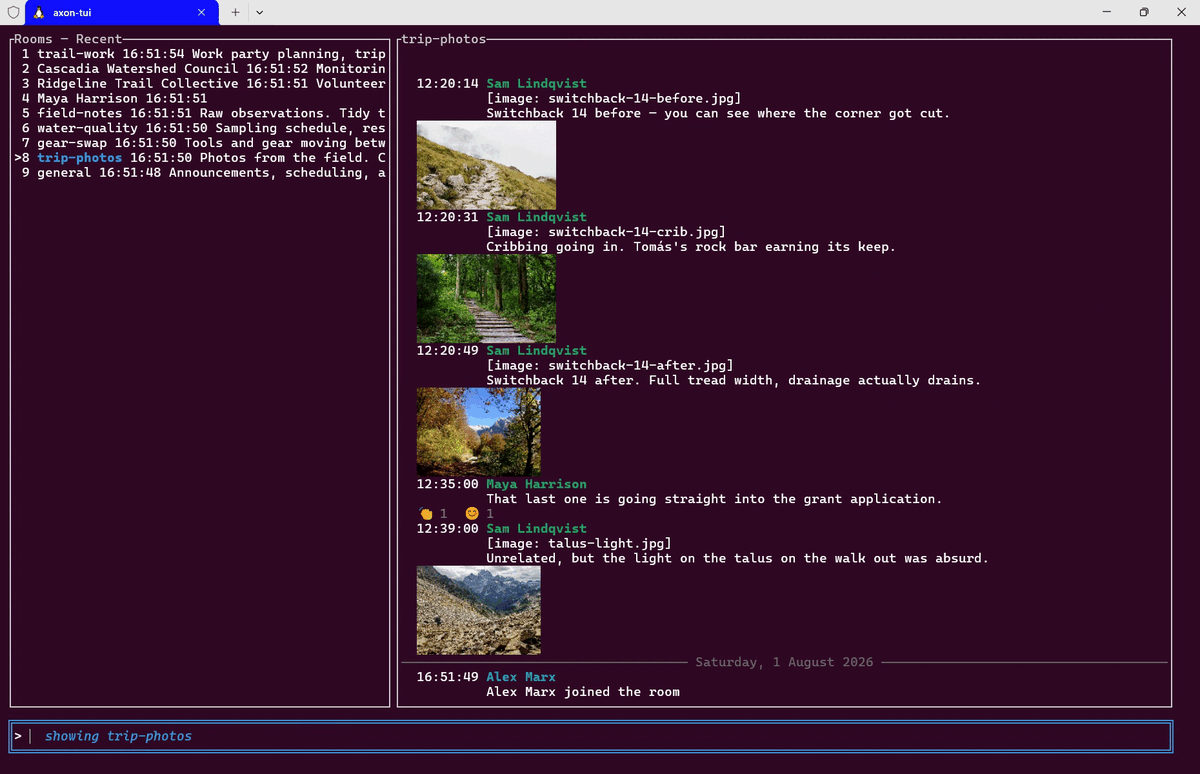1200x774 pixels.
Task: Click the grant application message text
Action: 714,499
